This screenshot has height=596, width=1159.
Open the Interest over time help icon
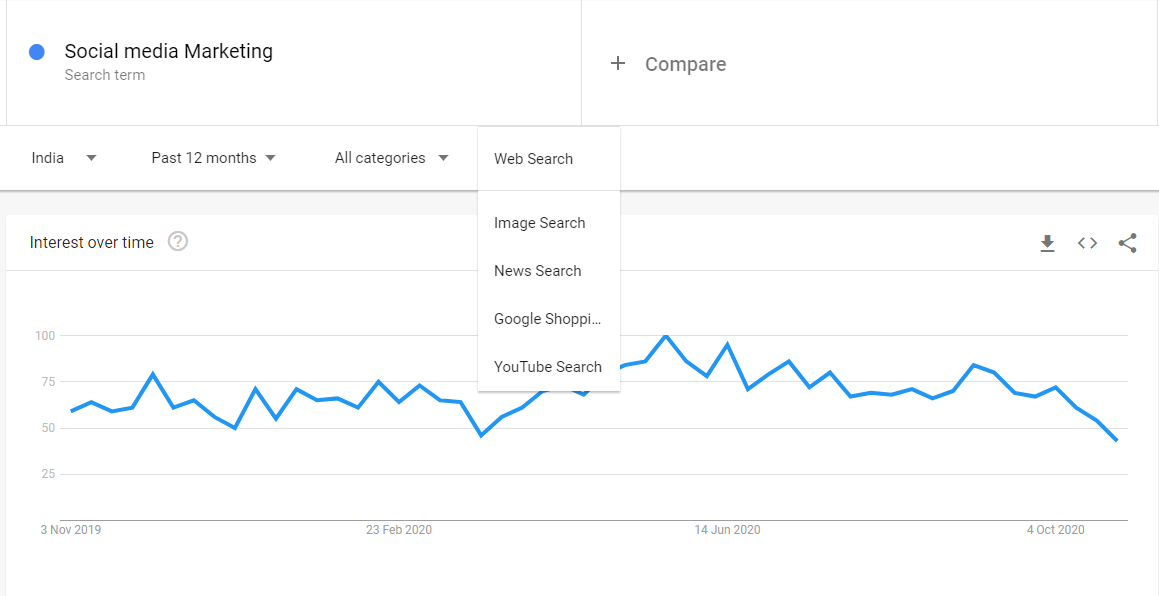point(177,242)
